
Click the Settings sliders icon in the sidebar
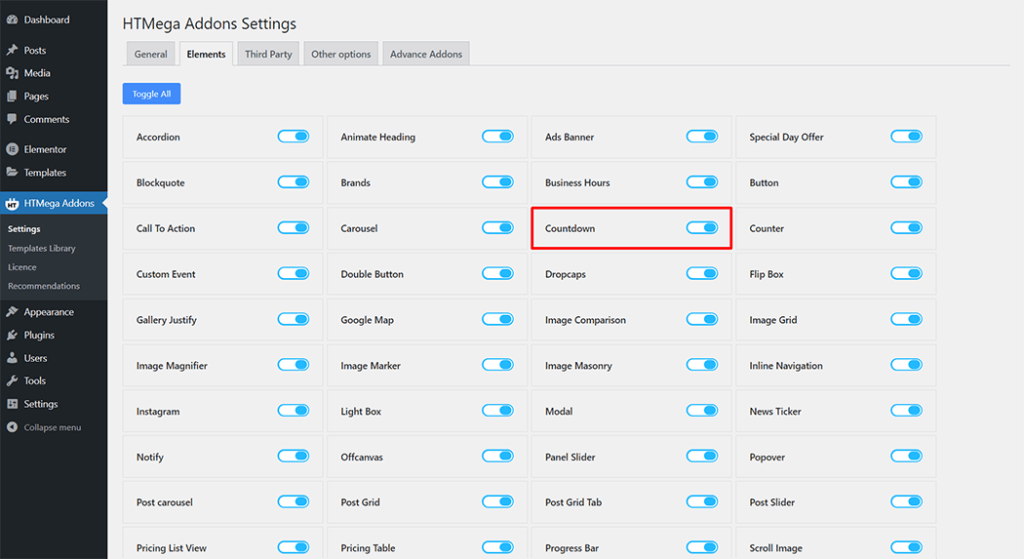pos(12,404)
